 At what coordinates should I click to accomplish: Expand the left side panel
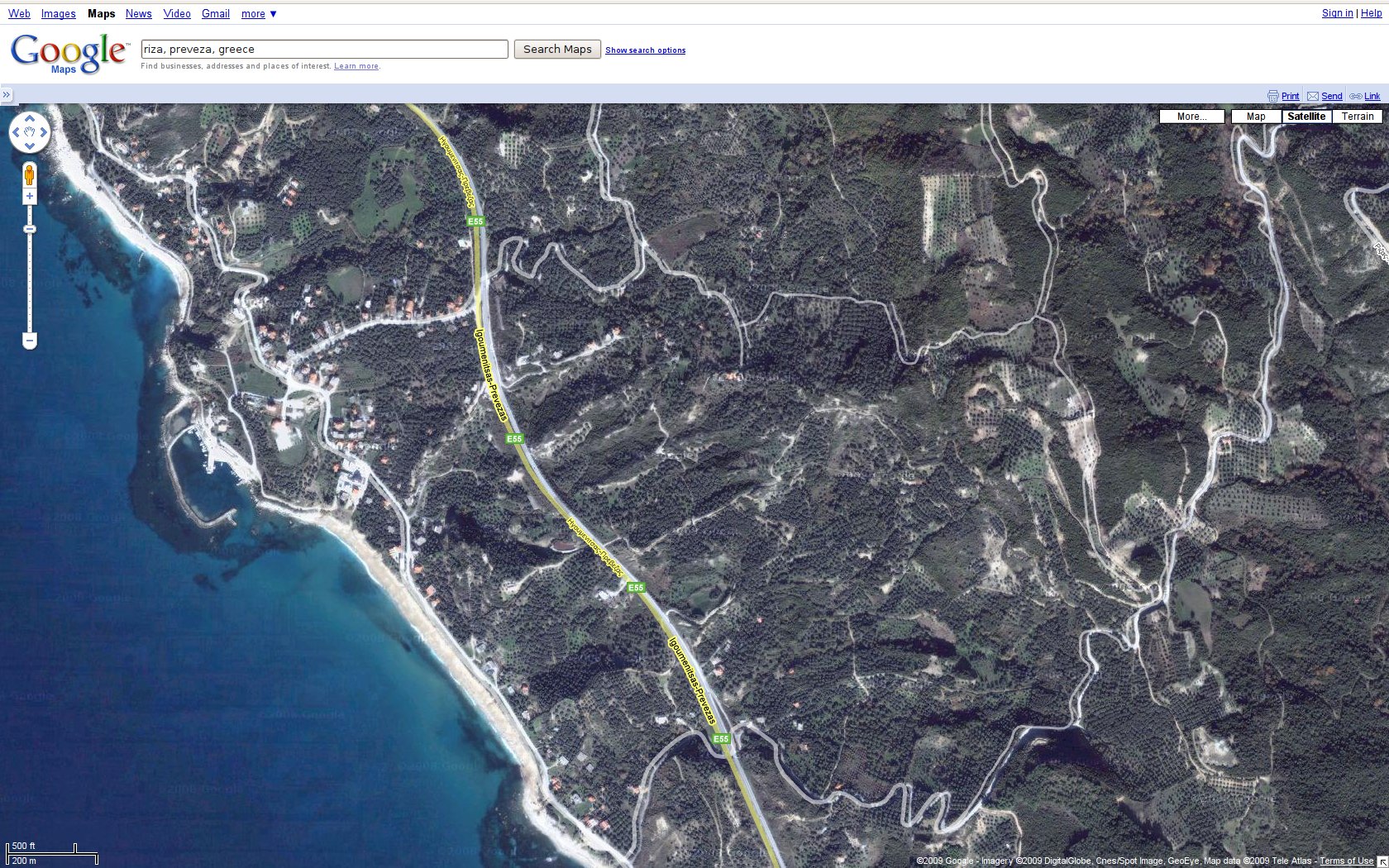tap(7, 95)
